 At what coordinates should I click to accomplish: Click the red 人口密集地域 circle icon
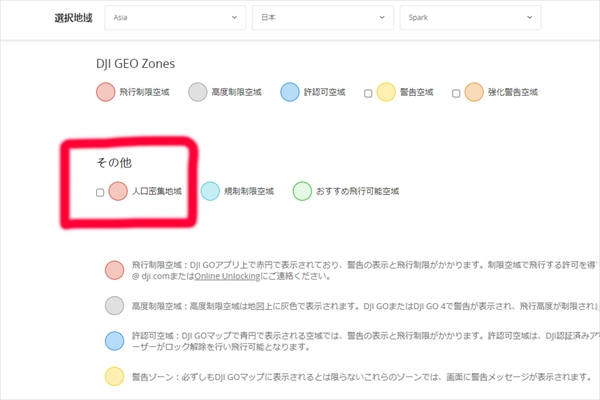click(x=118, y=191)
